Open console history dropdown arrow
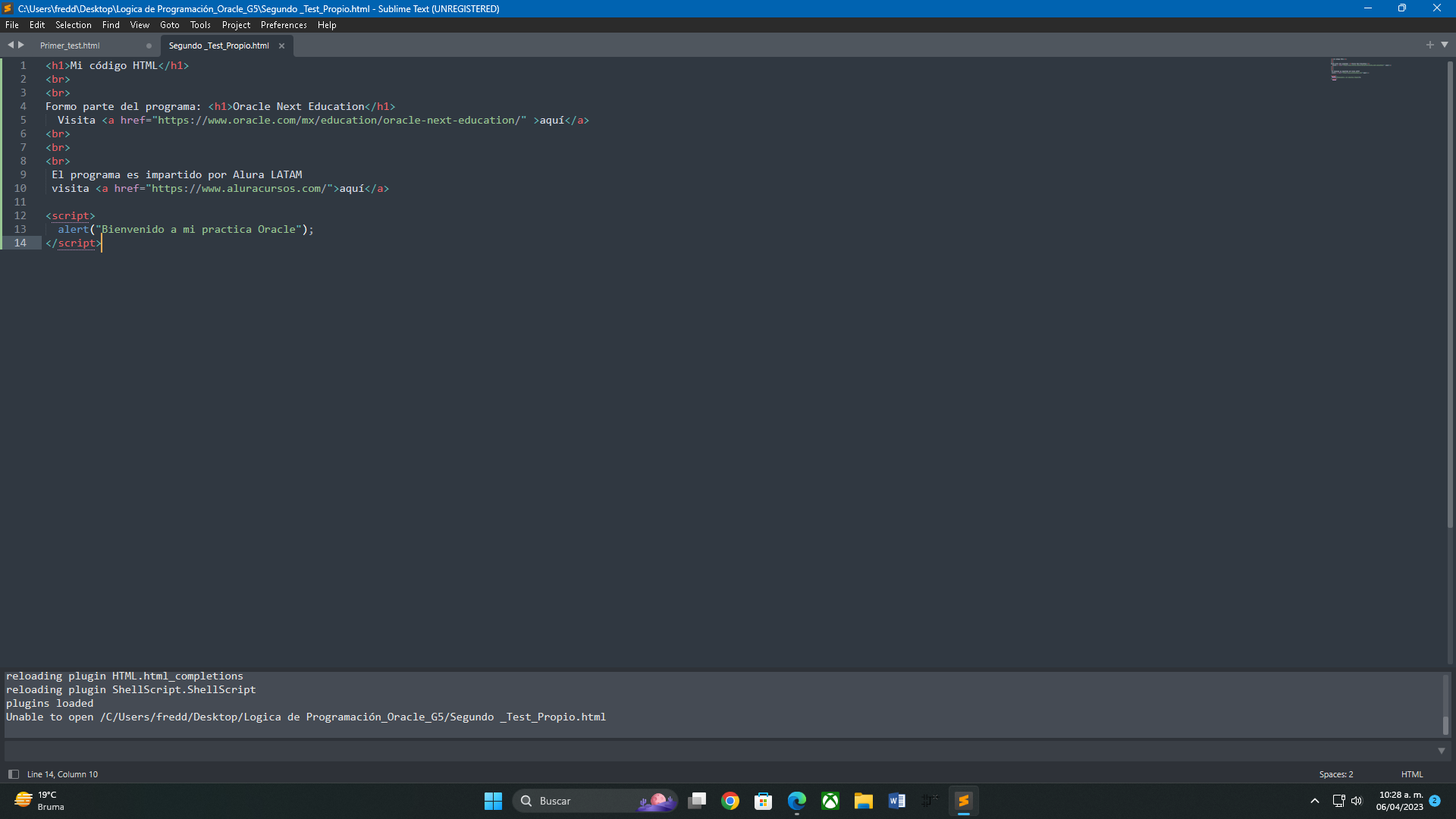 click(x=1441, y=751)
